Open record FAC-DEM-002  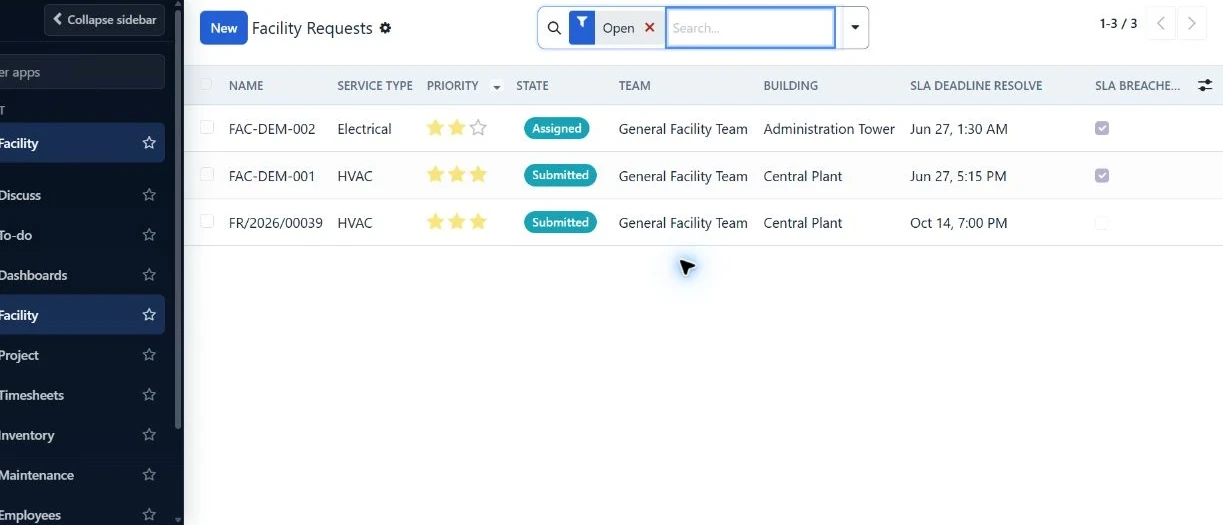pyautogui.click(x=272, y=129)
